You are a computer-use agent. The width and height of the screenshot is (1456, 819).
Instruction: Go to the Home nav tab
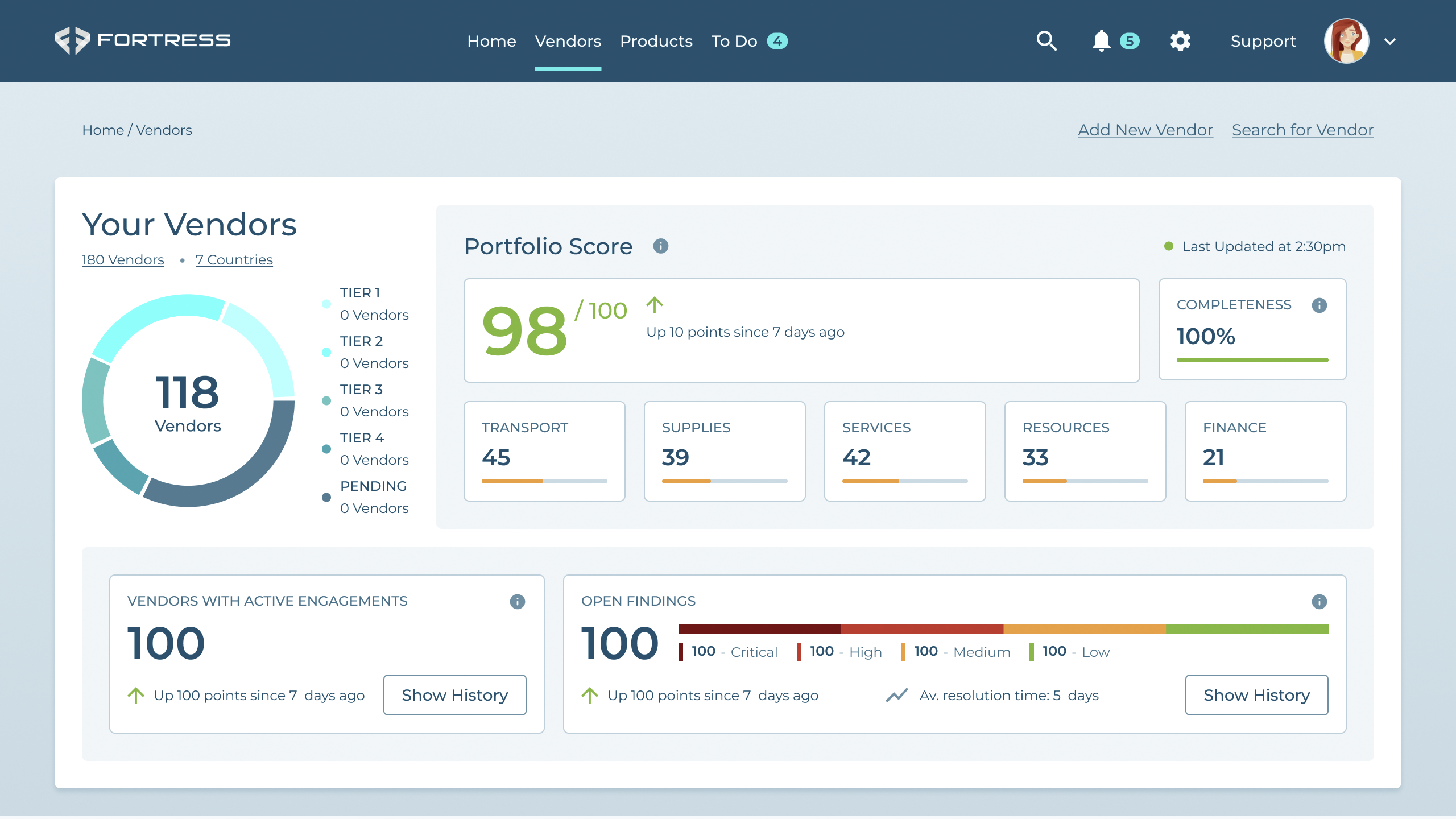point(491,41)
